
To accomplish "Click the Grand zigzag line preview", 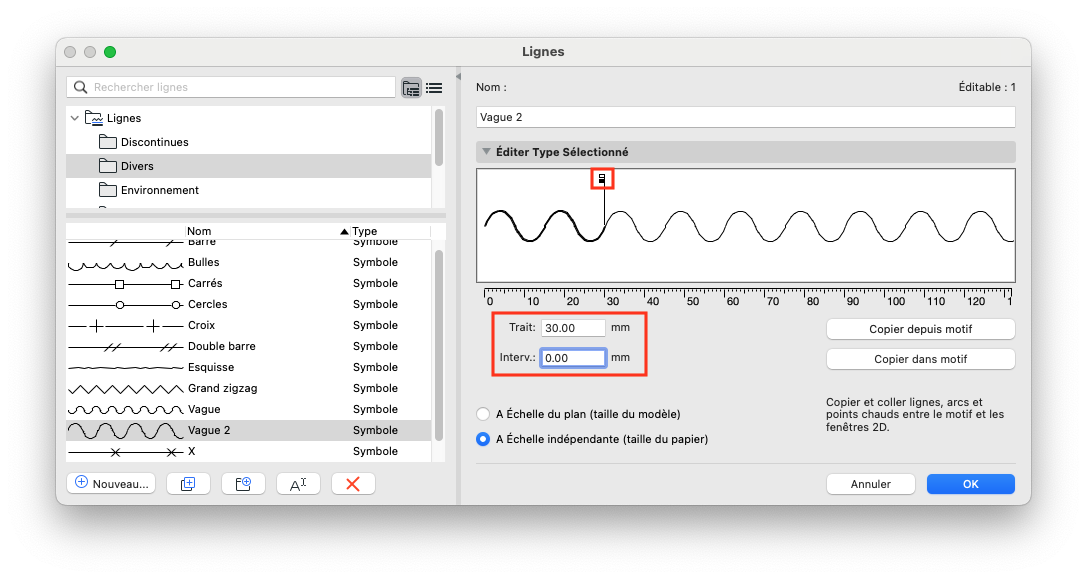I will tap(125, 388).
